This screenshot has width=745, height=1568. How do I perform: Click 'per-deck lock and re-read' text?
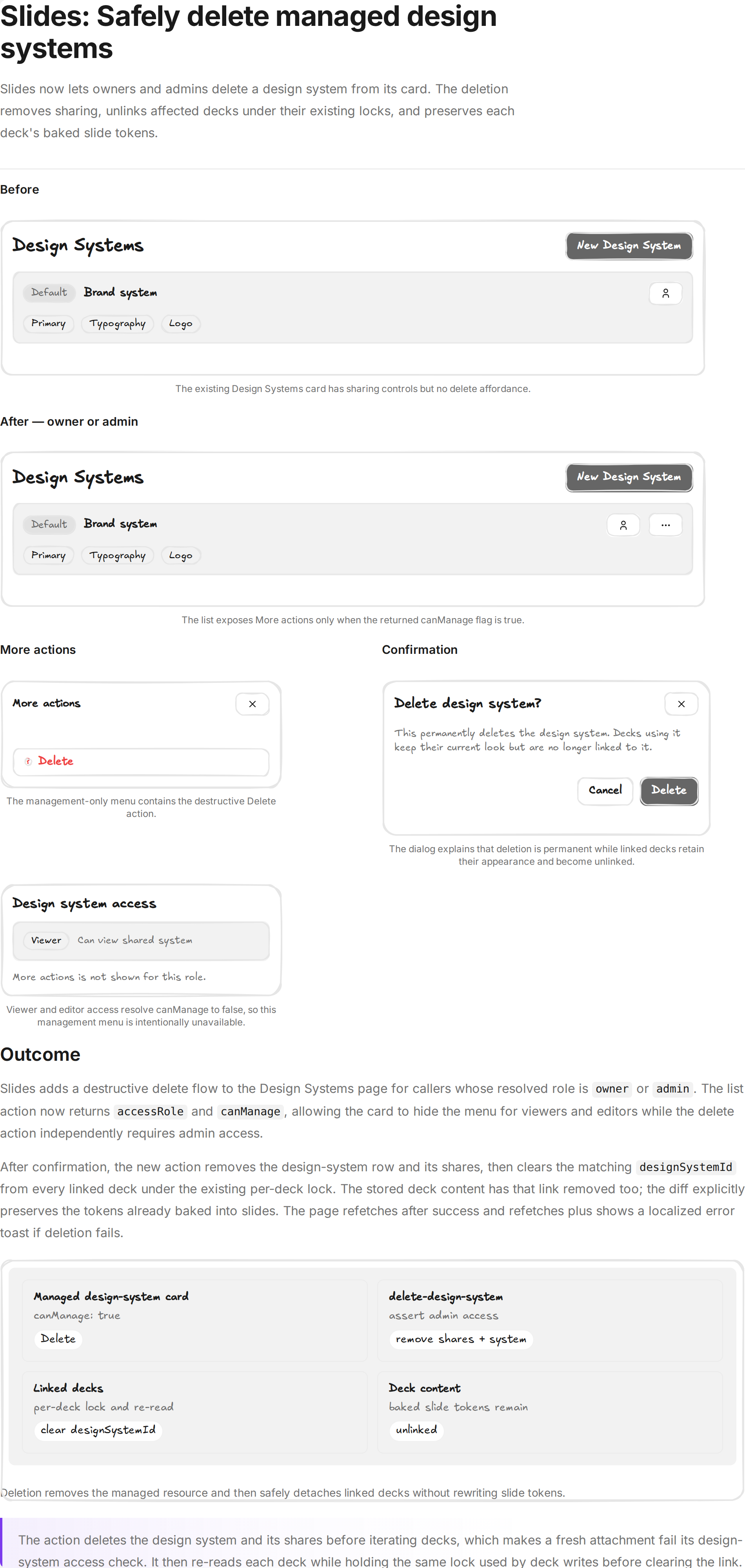(x=104, y=1407)
